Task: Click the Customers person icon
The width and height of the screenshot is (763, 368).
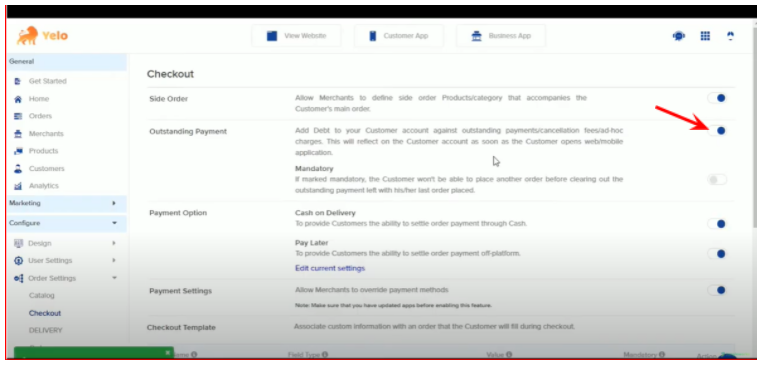Action: click(x=18, y=168)
